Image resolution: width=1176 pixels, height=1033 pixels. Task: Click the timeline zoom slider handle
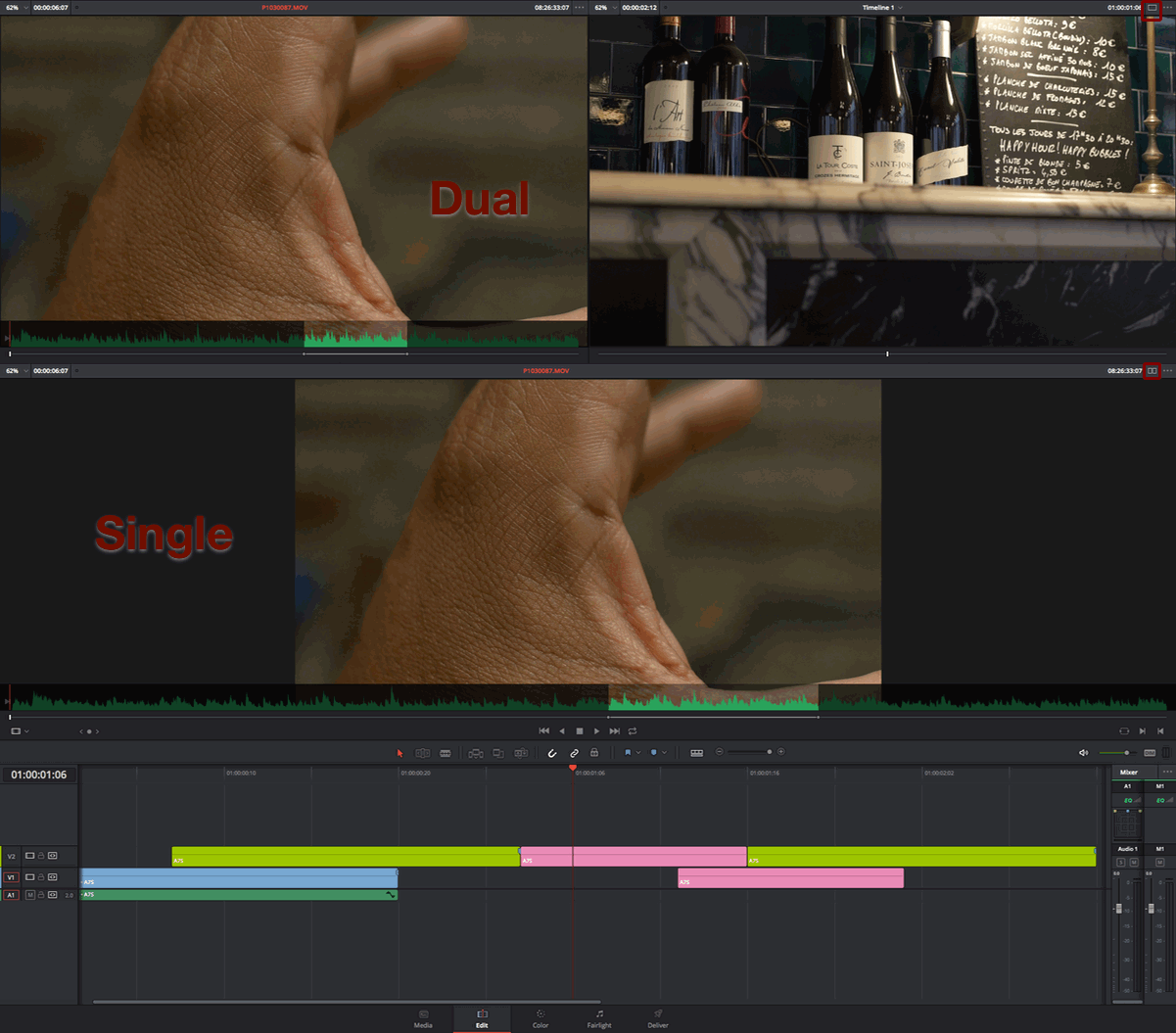769,752
